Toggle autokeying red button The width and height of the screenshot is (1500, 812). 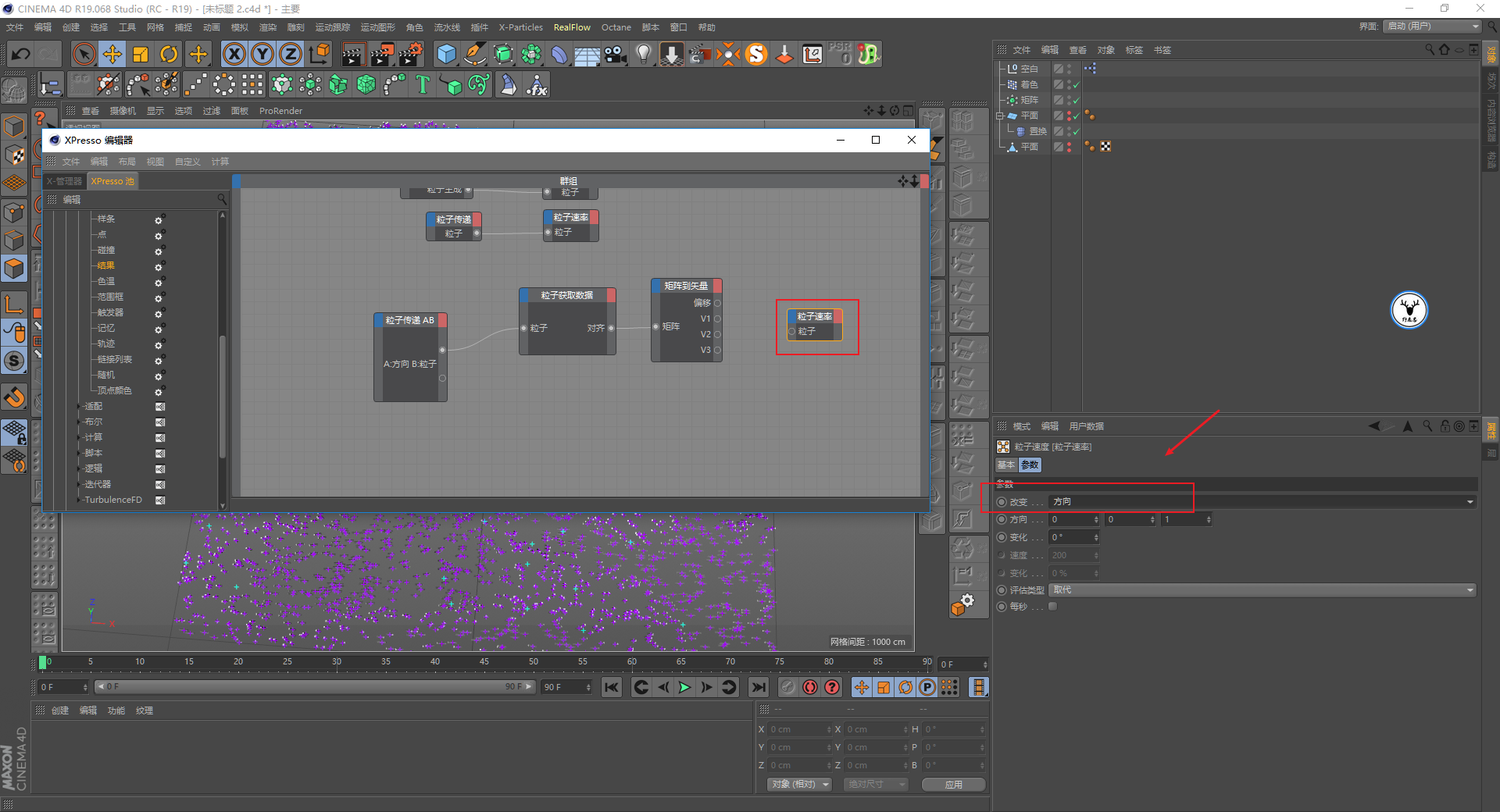(x=810, y=687)
